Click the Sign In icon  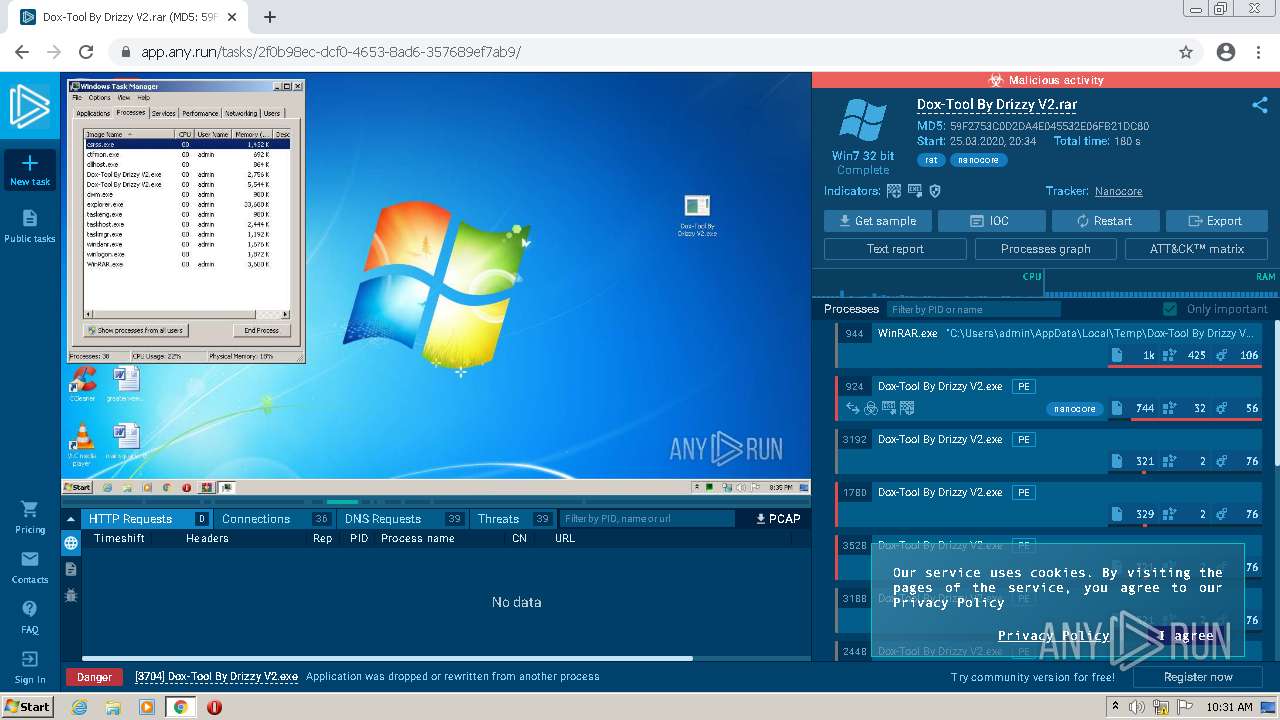(30, 659)
